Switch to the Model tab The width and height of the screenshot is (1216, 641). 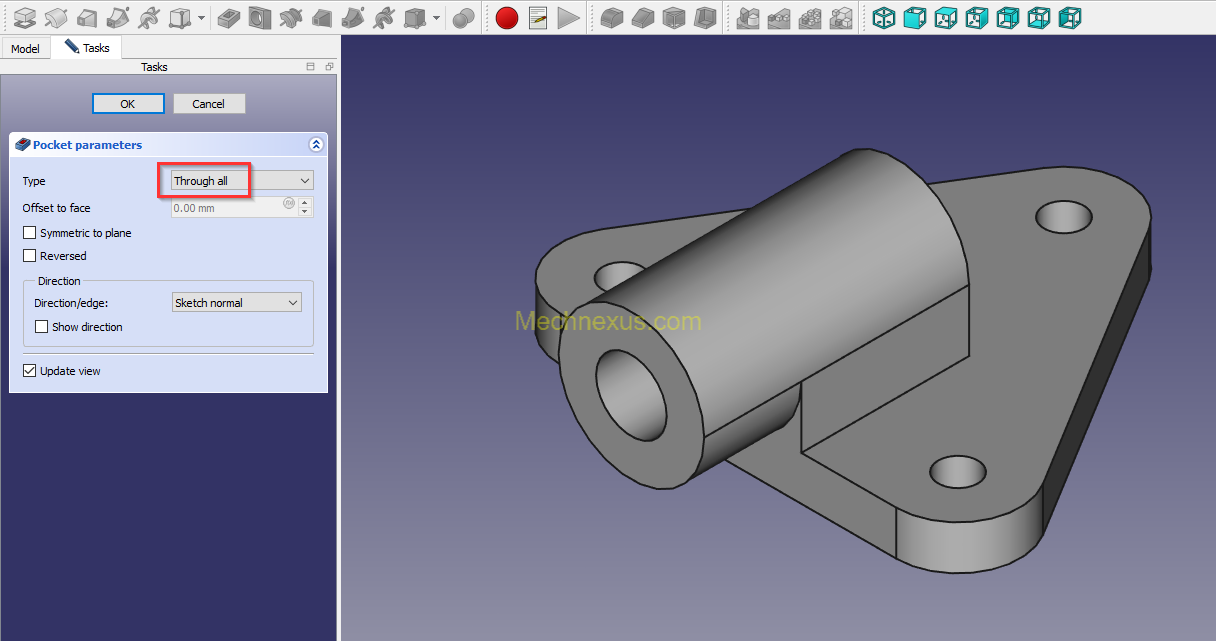(25, 48)
